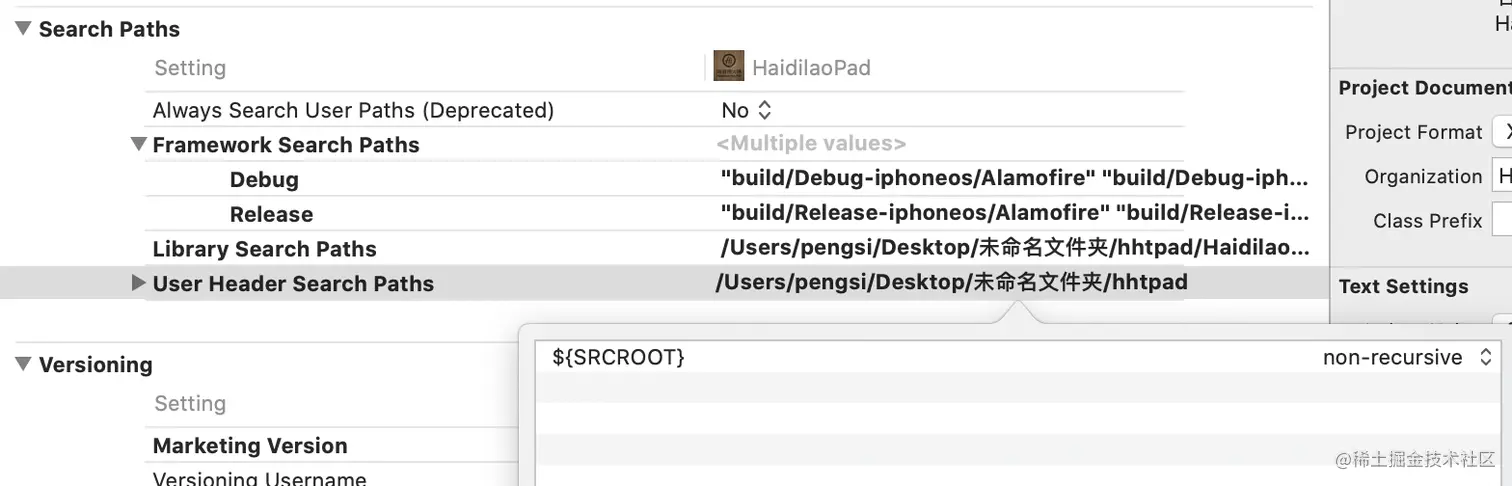Select the Release framework path value
This screenshot has height=486, width=1512.
pos(1014,214)
